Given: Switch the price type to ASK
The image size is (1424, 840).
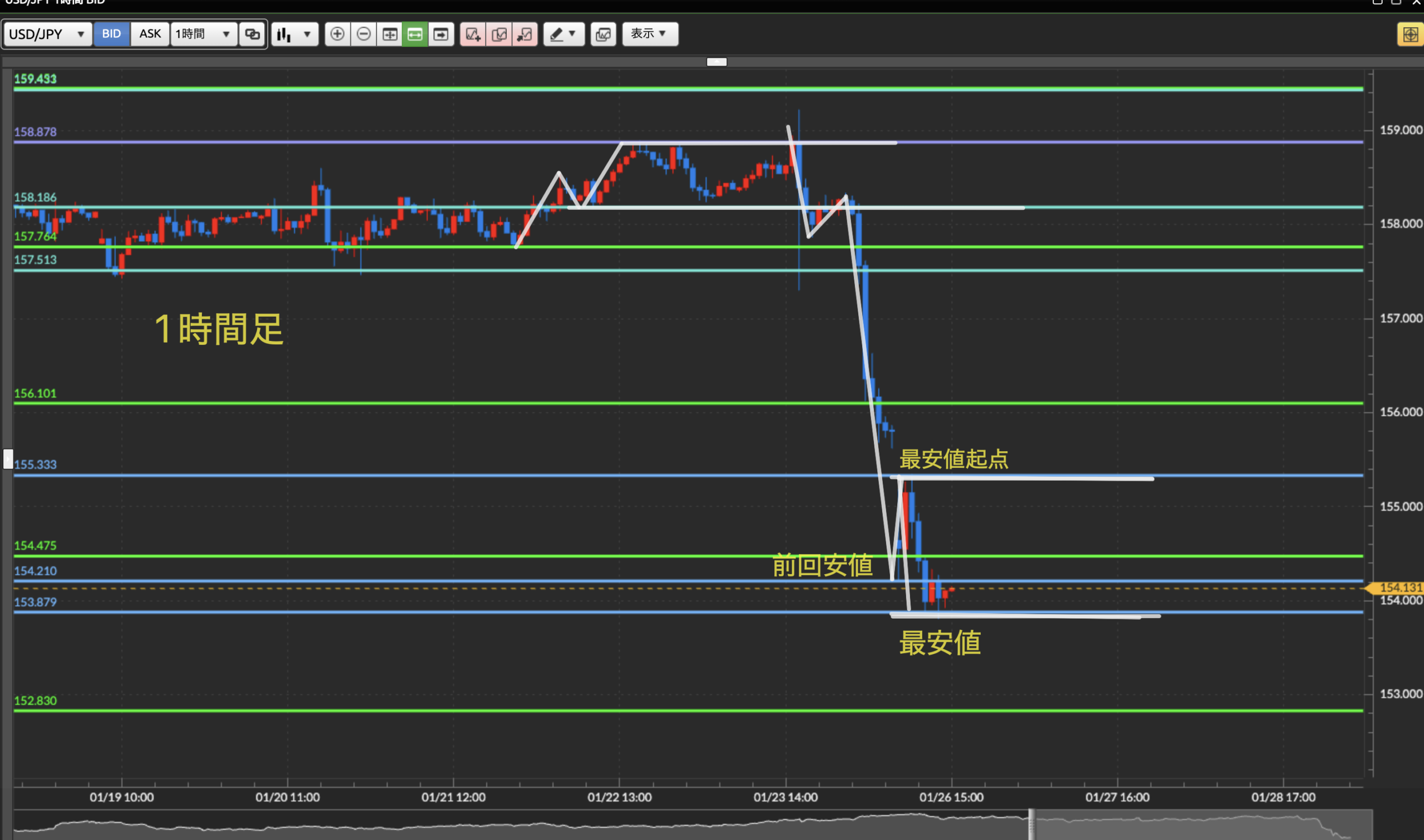Looking at the screenshot, I should (x=150, y=34).
